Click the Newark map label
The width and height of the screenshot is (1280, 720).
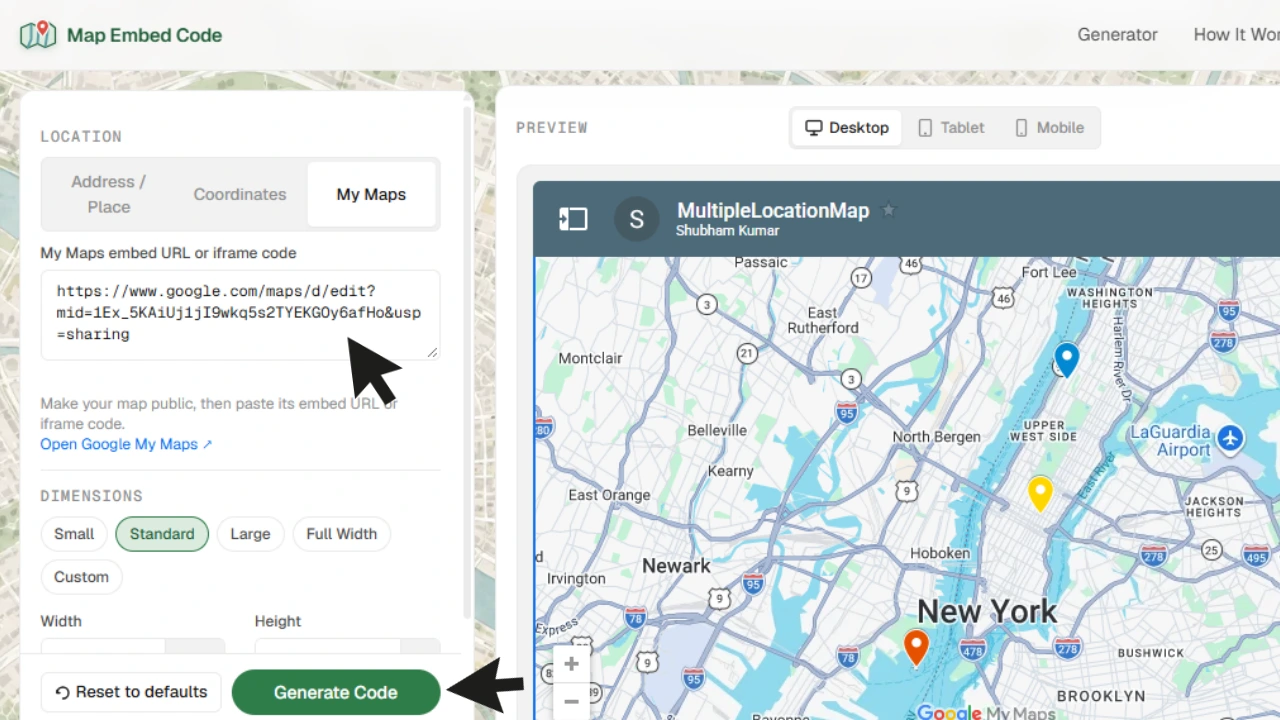[676, 566]
